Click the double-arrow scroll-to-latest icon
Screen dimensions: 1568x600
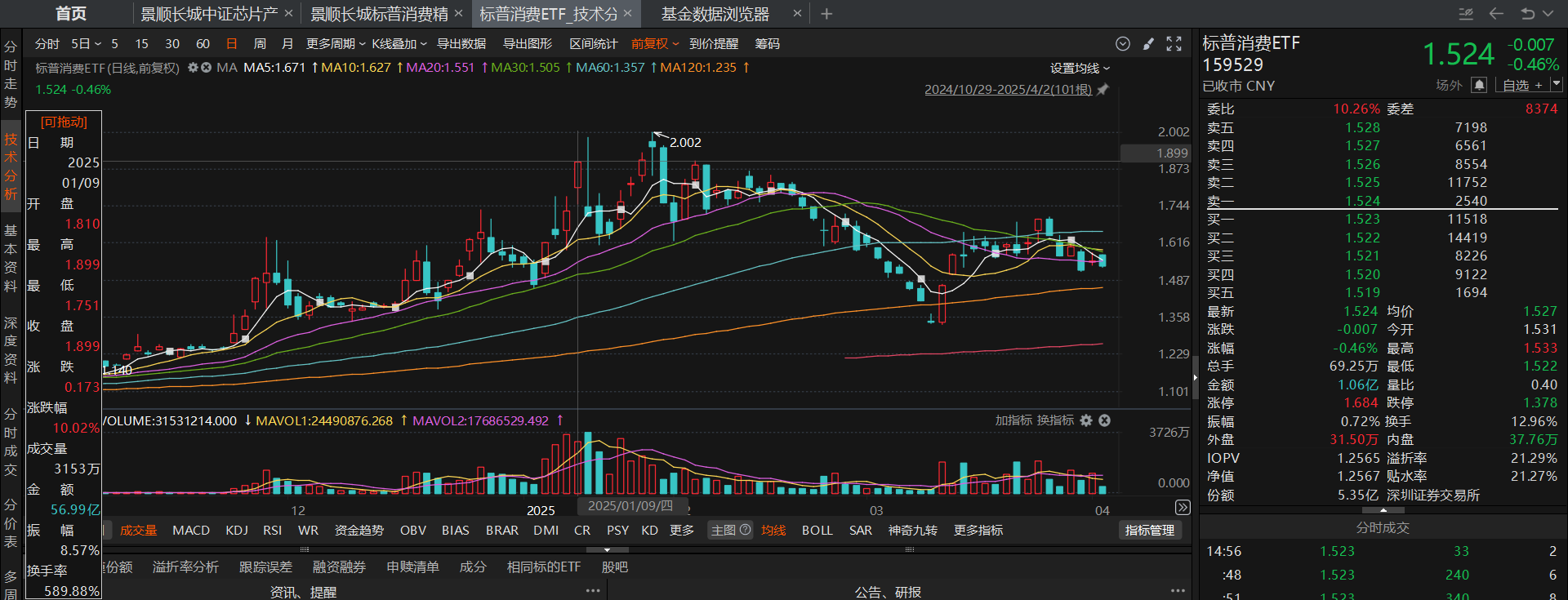pyautogui.click(x=1182, y=508)
